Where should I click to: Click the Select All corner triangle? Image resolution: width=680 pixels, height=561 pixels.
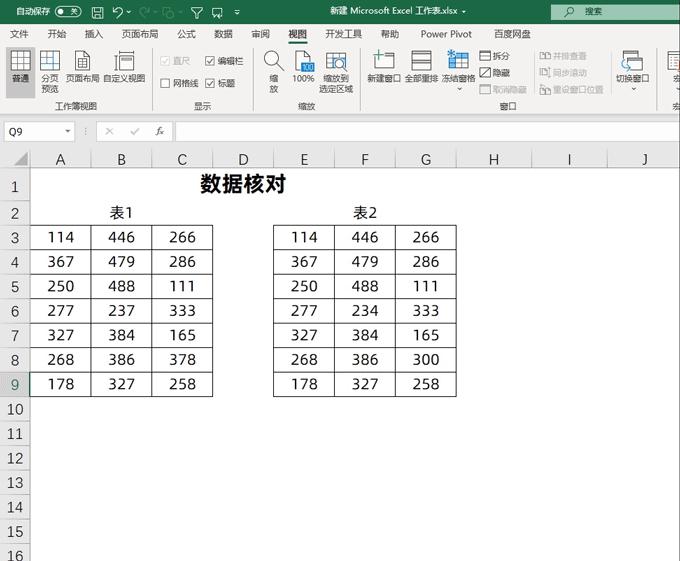pyautogui.click(x=20, y=160)
